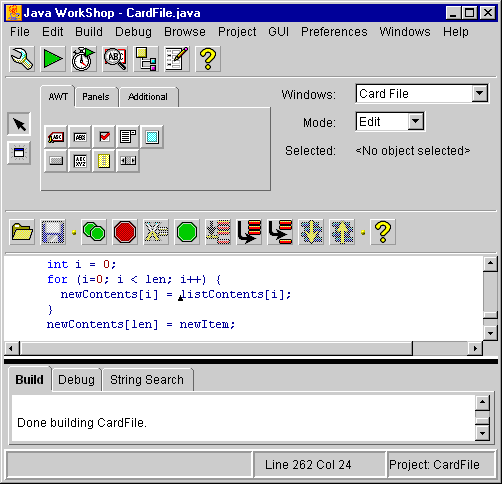The height and width of the screenshot is (484, 502).
Task: Click the run to cursor icon
Action: (218, 232)
